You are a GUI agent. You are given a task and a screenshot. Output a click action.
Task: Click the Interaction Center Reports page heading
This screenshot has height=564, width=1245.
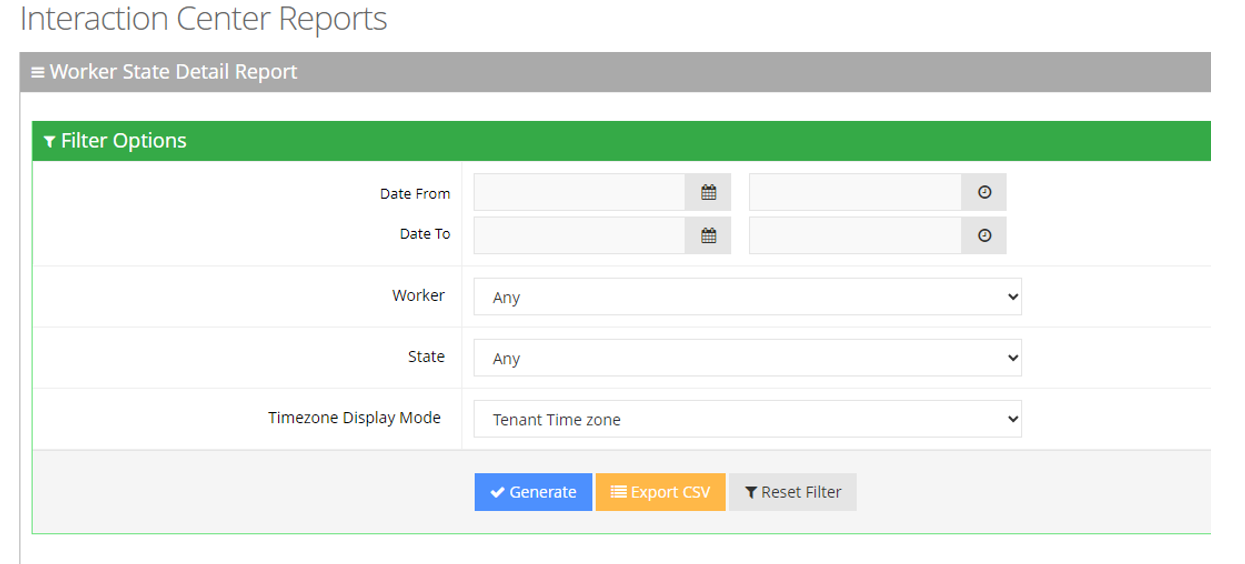coord(203,19)
